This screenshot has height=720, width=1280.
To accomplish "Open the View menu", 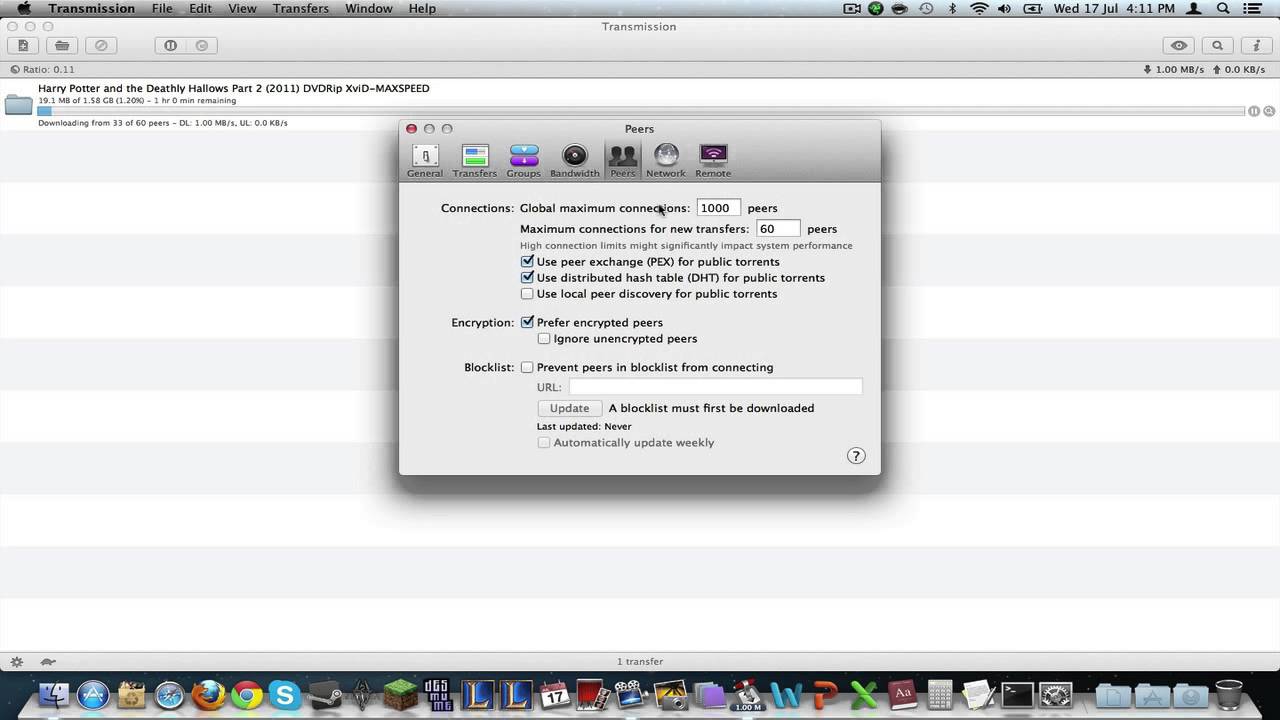I will [x=242, y=8].
